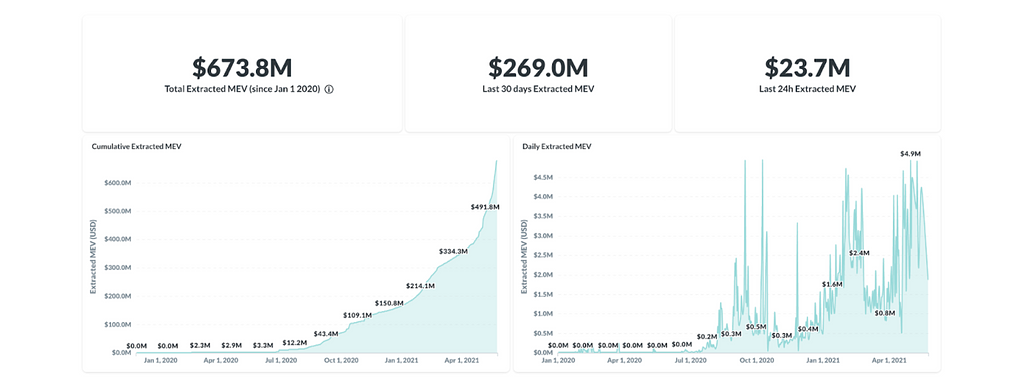Click the $2.9M data label
This screenshot has height=389, width=1024.
pos(232,345)
